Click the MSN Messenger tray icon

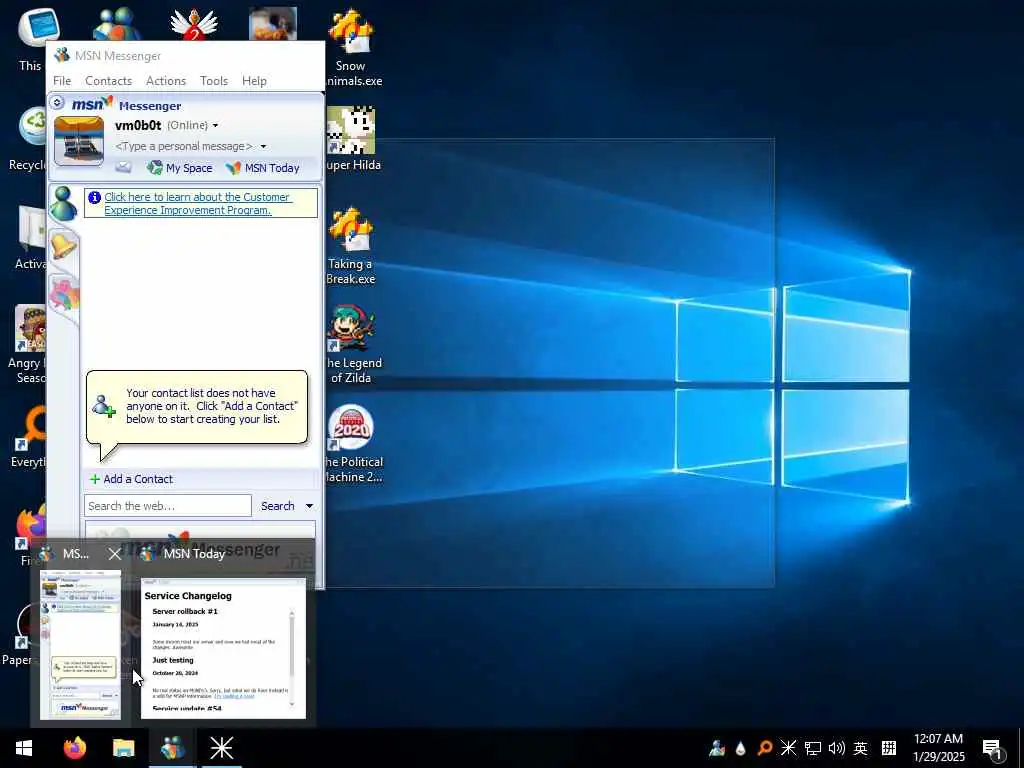(x=716, y=748)
